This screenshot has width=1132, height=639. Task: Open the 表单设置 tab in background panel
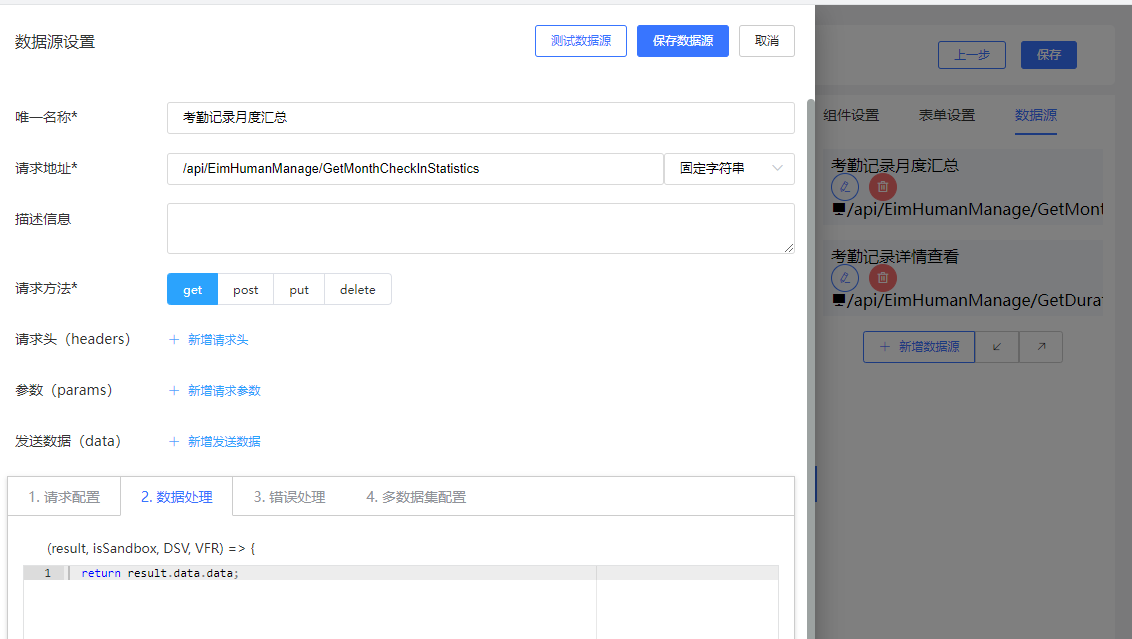click(947, 116)
